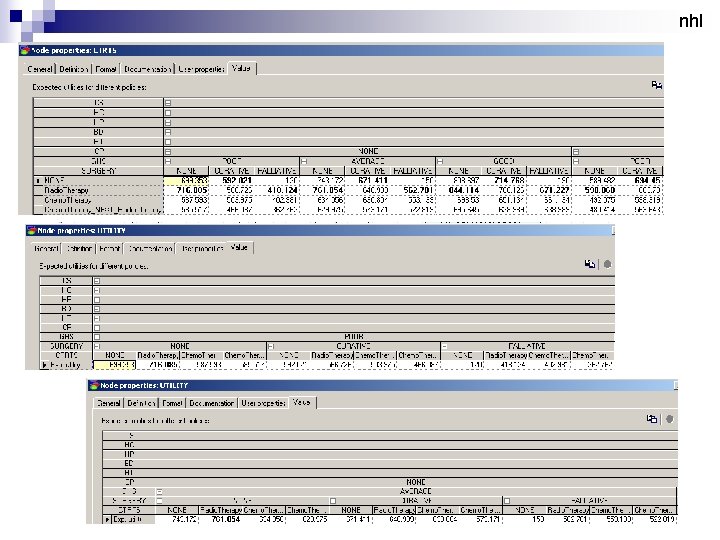Click the copy icon in the UTILITY window showing POOR
The width and height of the screenshot is (720, 540).
[590, 264]
